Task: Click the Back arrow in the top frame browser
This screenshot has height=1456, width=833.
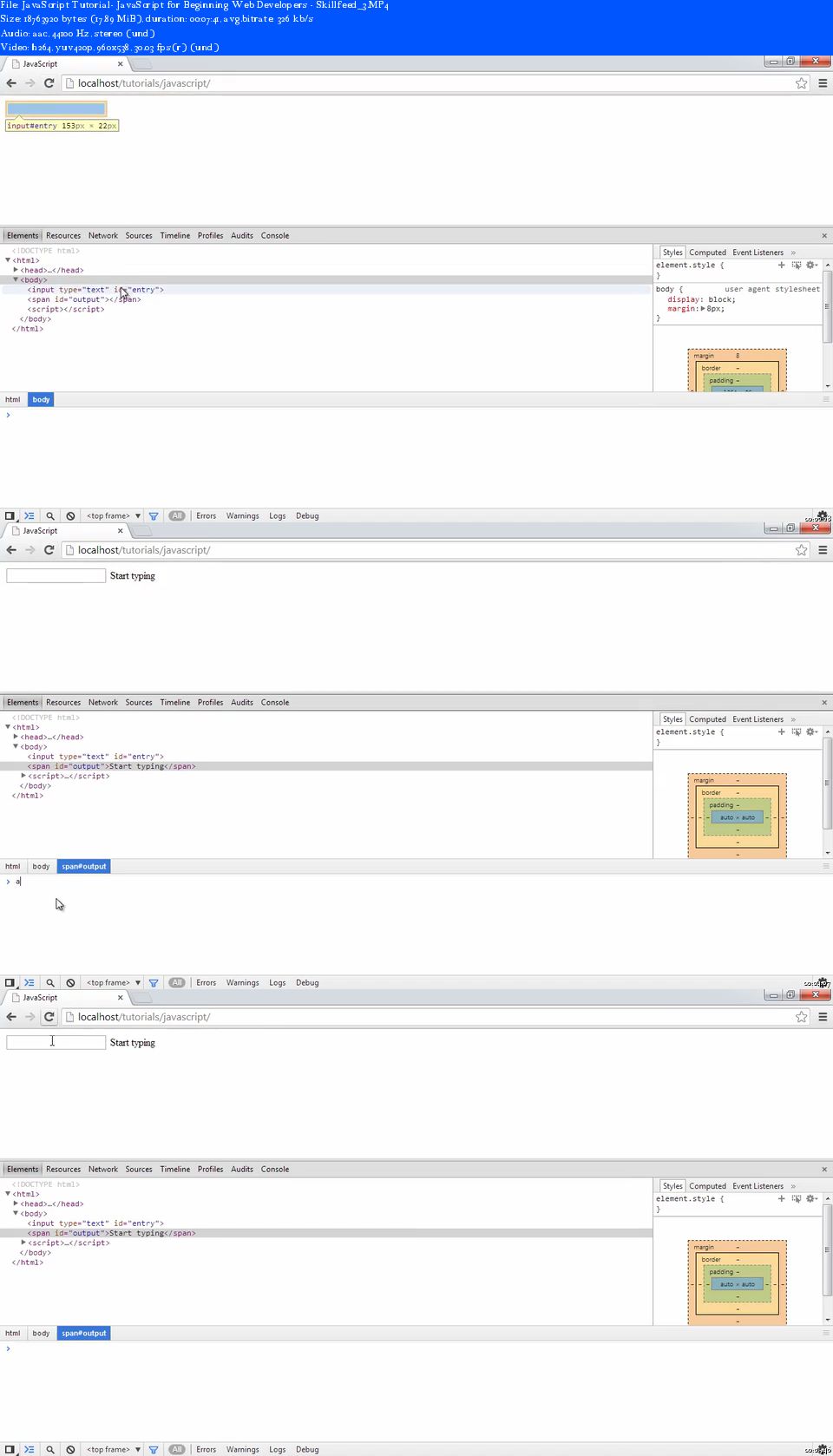Action: point(11,83)
